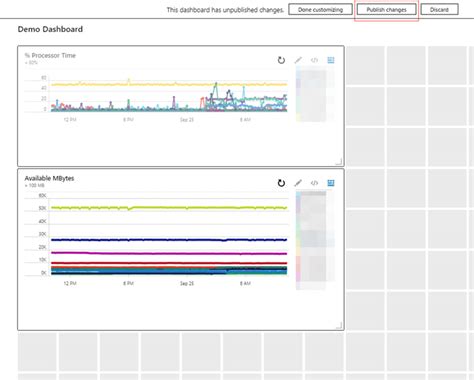Discard the unpublished dashboard changes
Image resolution: width=474 pixels, height=380 pixels.
[439, 10]
